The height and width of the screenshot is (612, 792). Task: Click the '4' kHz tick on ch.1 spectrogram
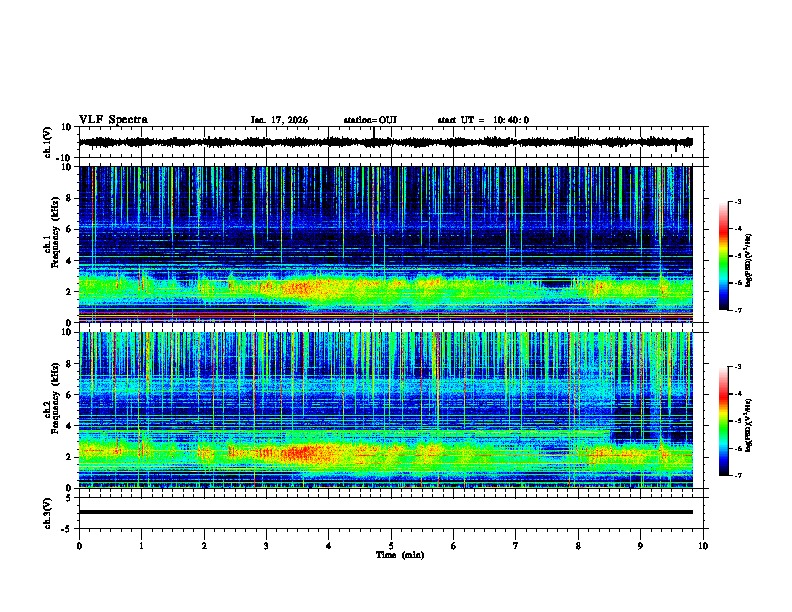[69, 261]
